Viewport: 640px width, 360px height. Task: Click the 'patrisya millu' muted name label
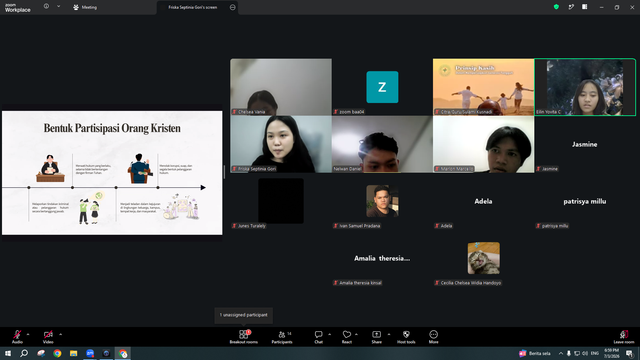(x=552, y=226)
